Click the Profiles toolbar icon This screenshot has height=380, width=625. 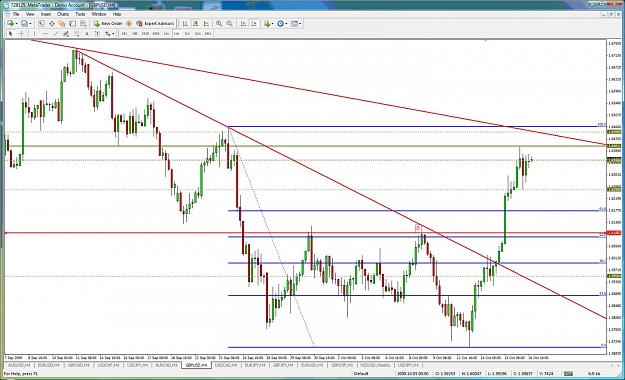pyautogui.click(x=24, y=24)
